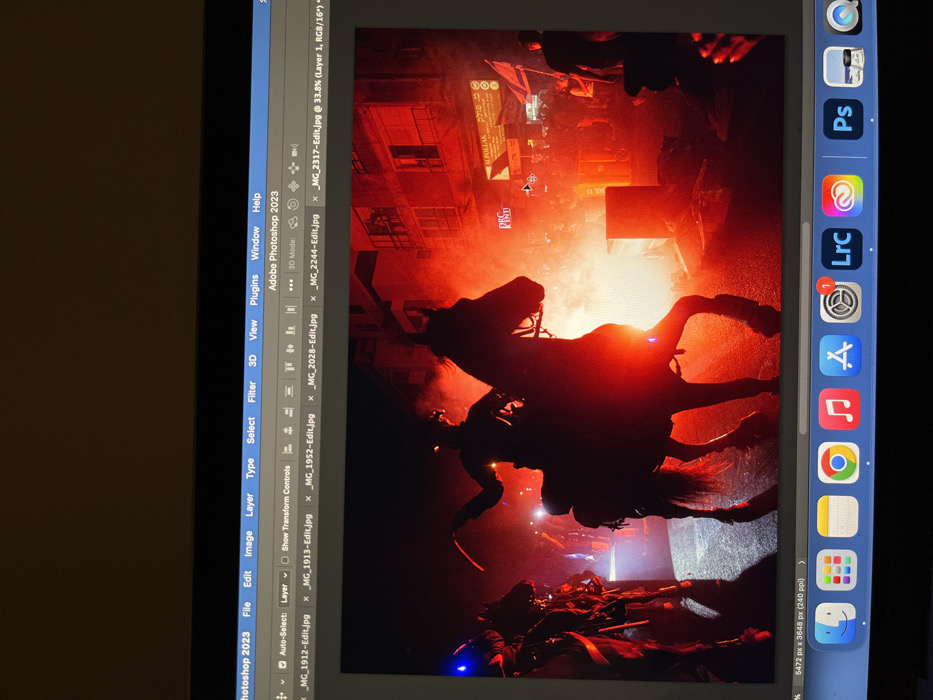The width and height of the screenshot is (933, 700).
Task: Open Creative Cloud from the dock
Action: pyautogui.click(x=842, y=195)
